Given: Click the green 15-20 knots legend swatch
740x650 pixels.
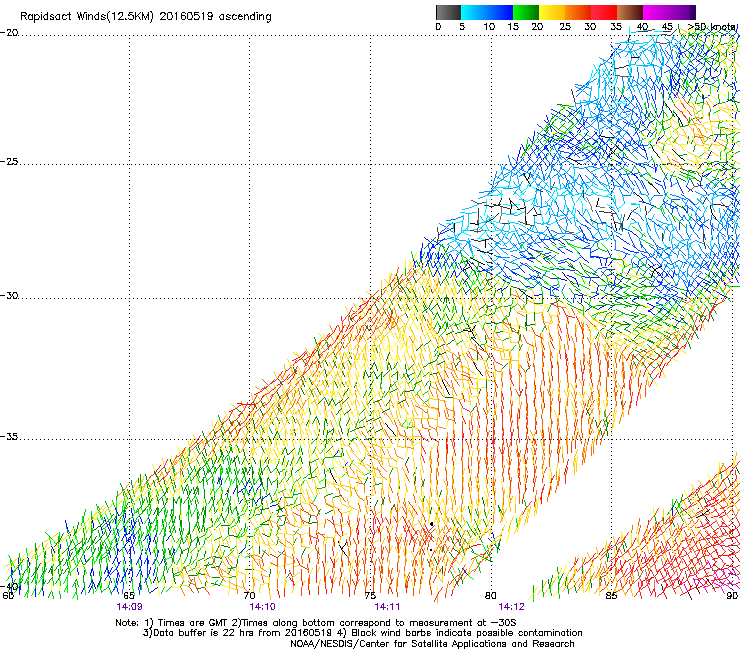Looking at the screenshot, I should (526, 12).
